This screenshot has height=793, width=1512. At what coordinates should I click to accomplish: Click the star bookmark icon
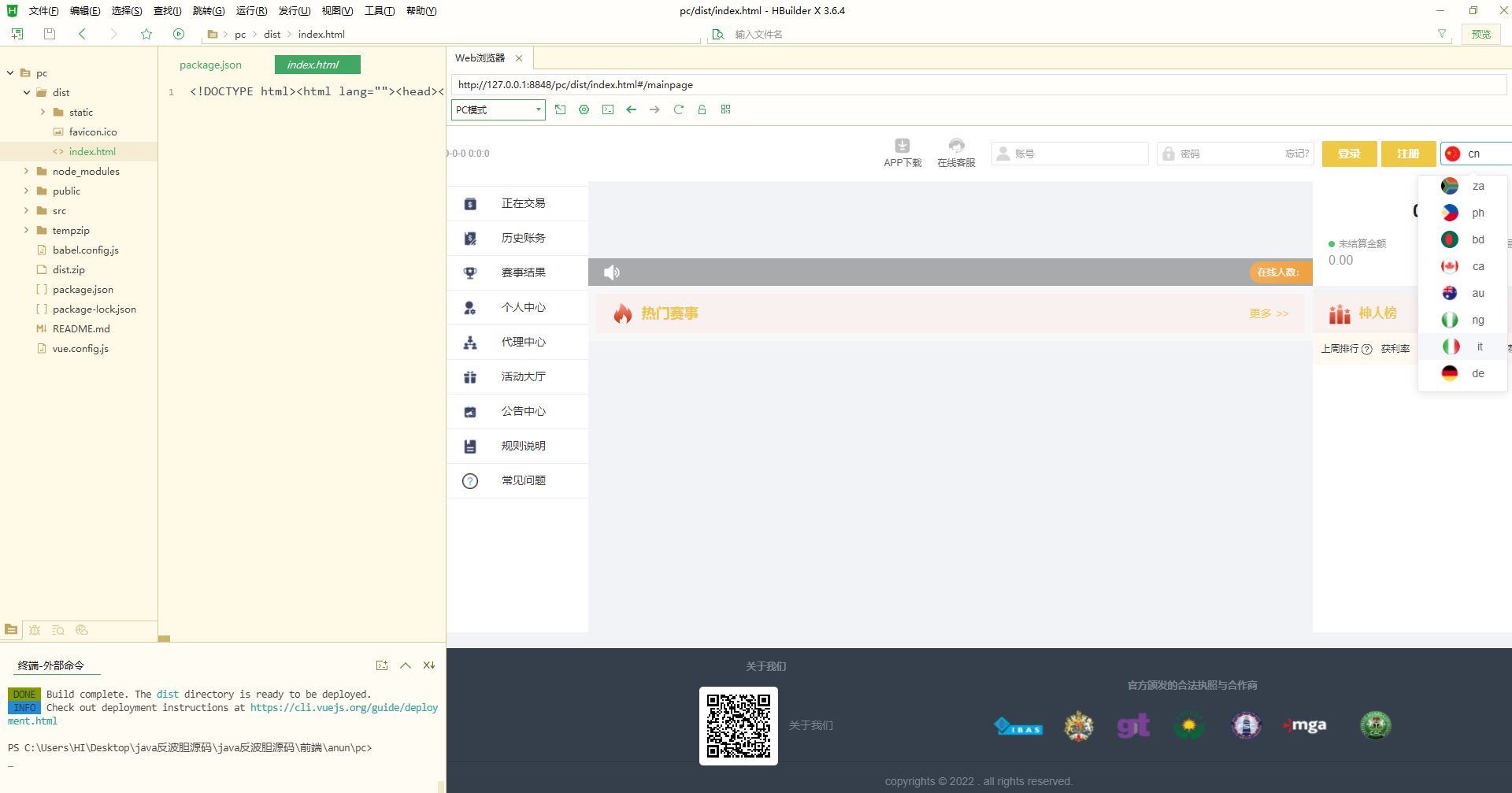146,34
